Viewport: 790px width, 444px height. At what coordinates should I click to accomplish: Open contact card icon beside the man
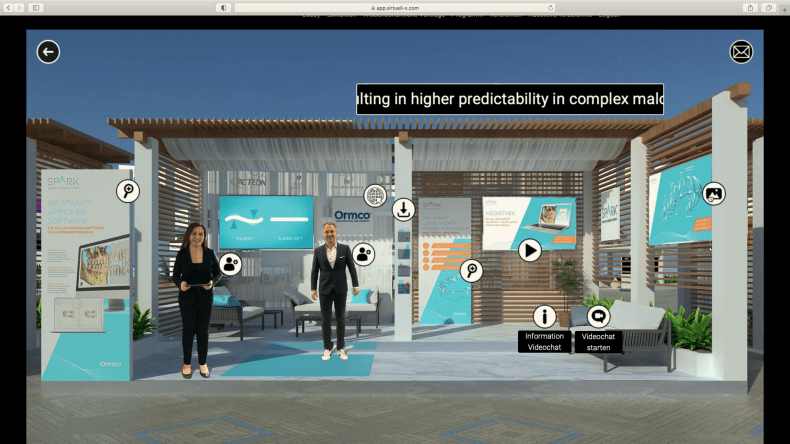[x=363, y=255]
